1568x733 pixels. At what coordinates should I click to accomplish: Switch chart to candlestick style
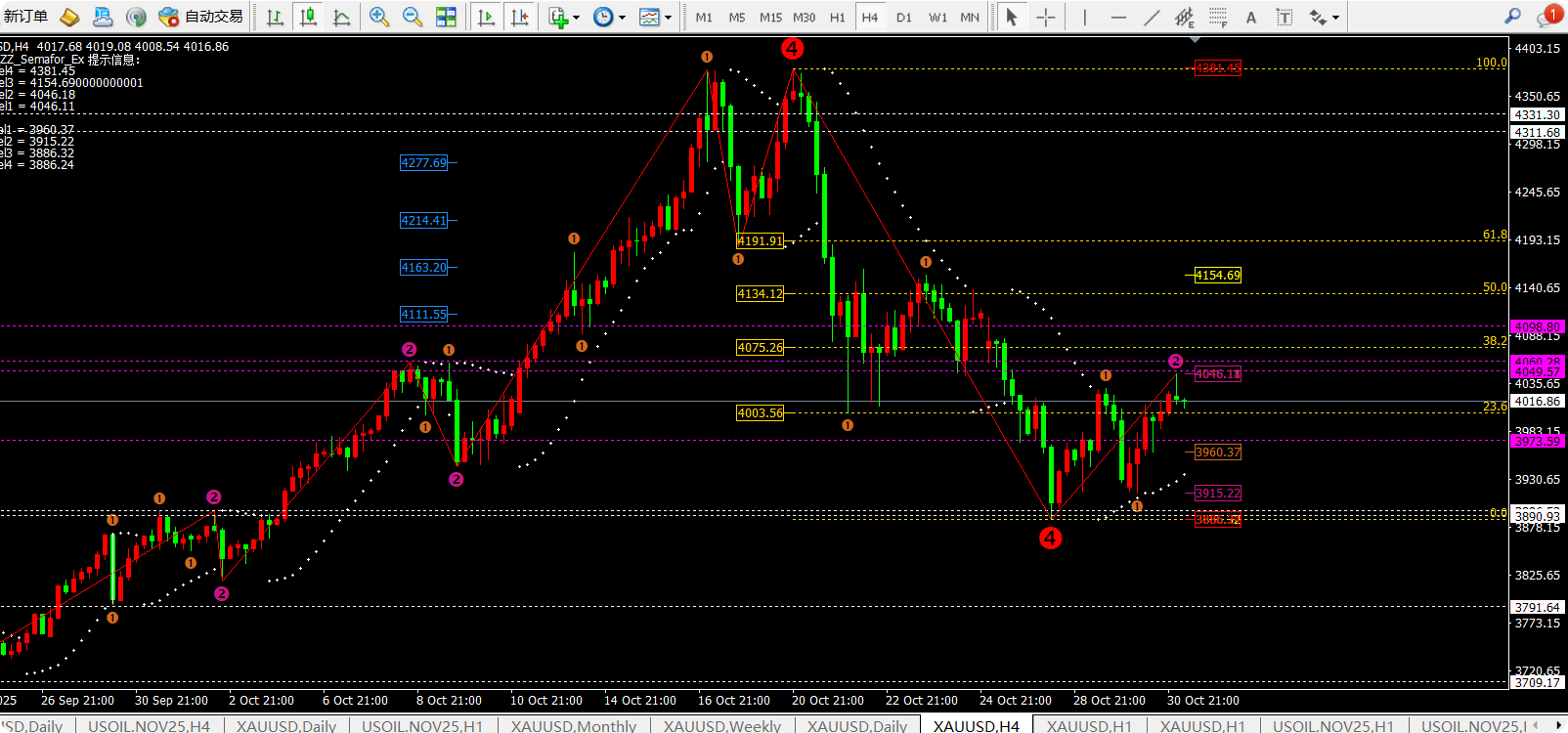[309, 17]
